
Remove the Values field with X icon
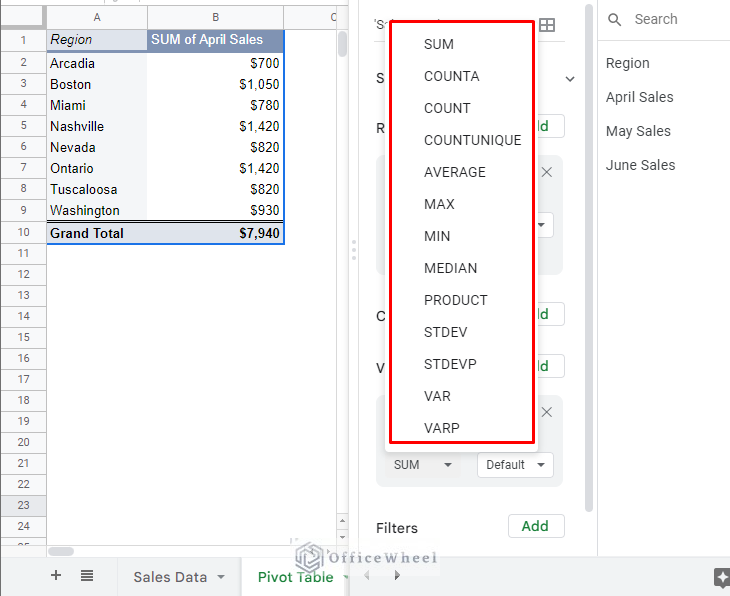[547, 412]
